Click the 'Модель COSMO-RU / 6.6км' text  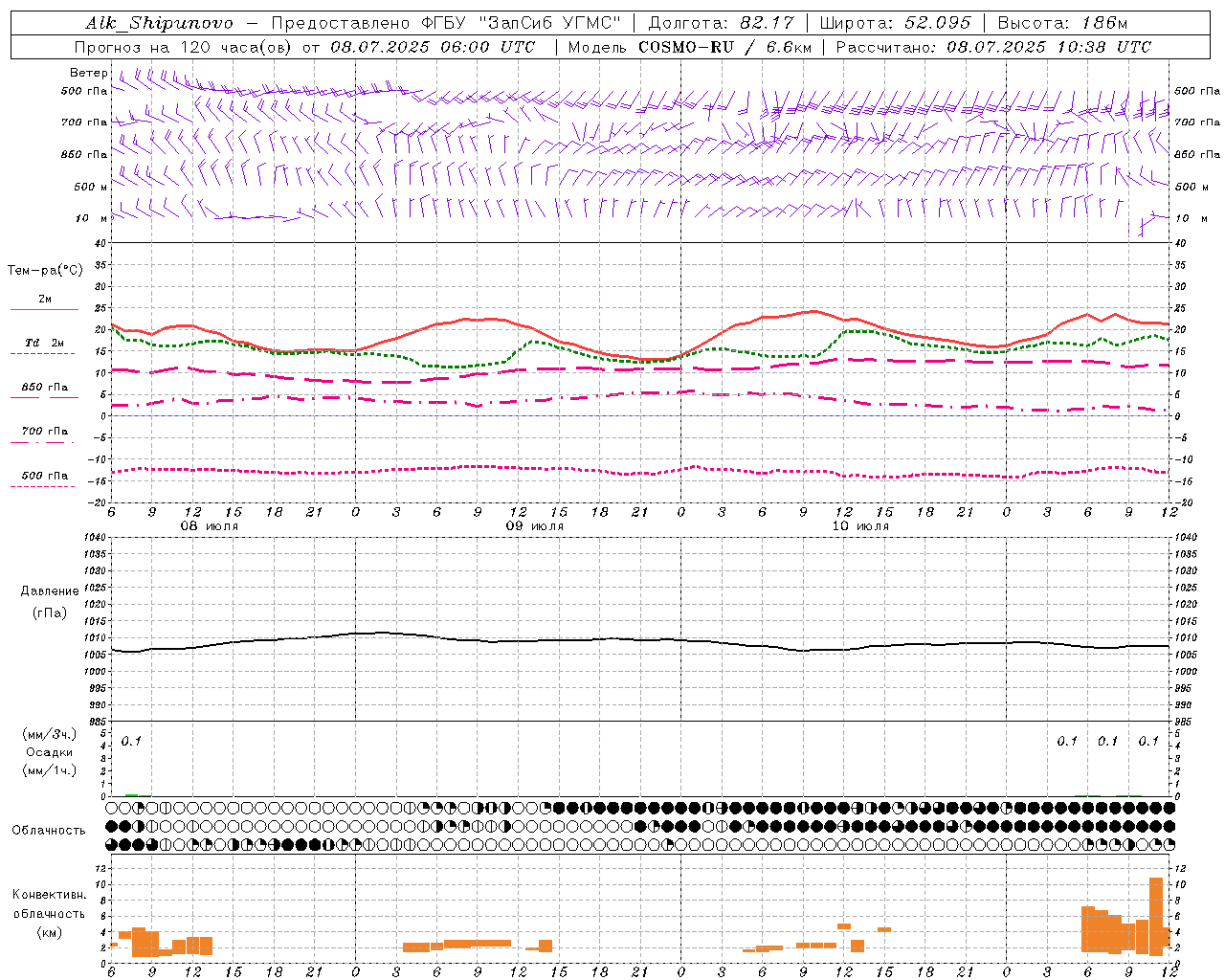click(689, 47)
